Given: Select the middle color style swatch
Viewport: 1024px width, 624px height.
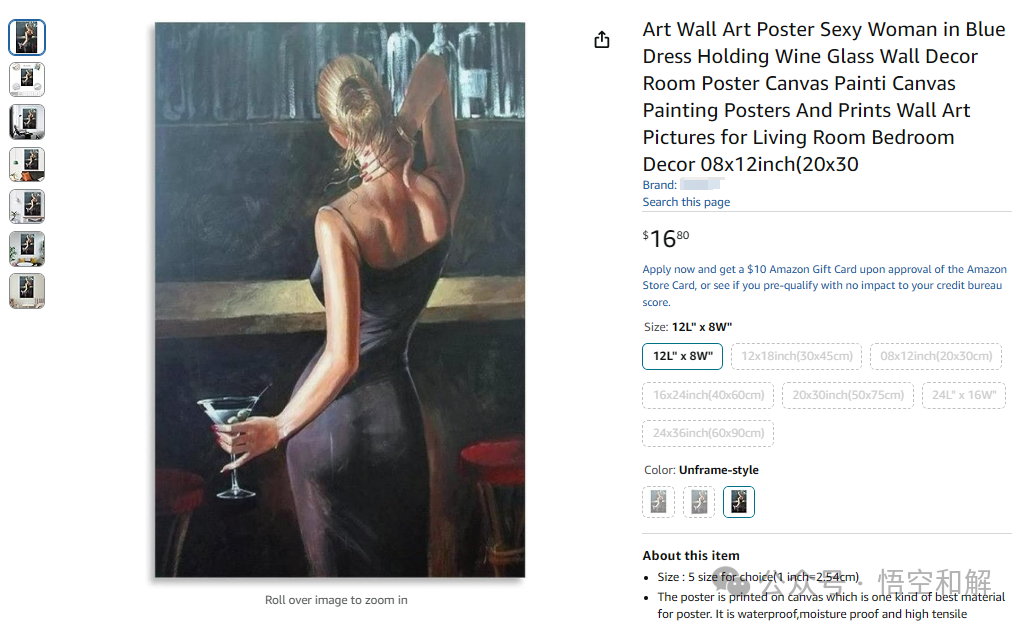Looking at the screenshot, I should tap(699, 502).
